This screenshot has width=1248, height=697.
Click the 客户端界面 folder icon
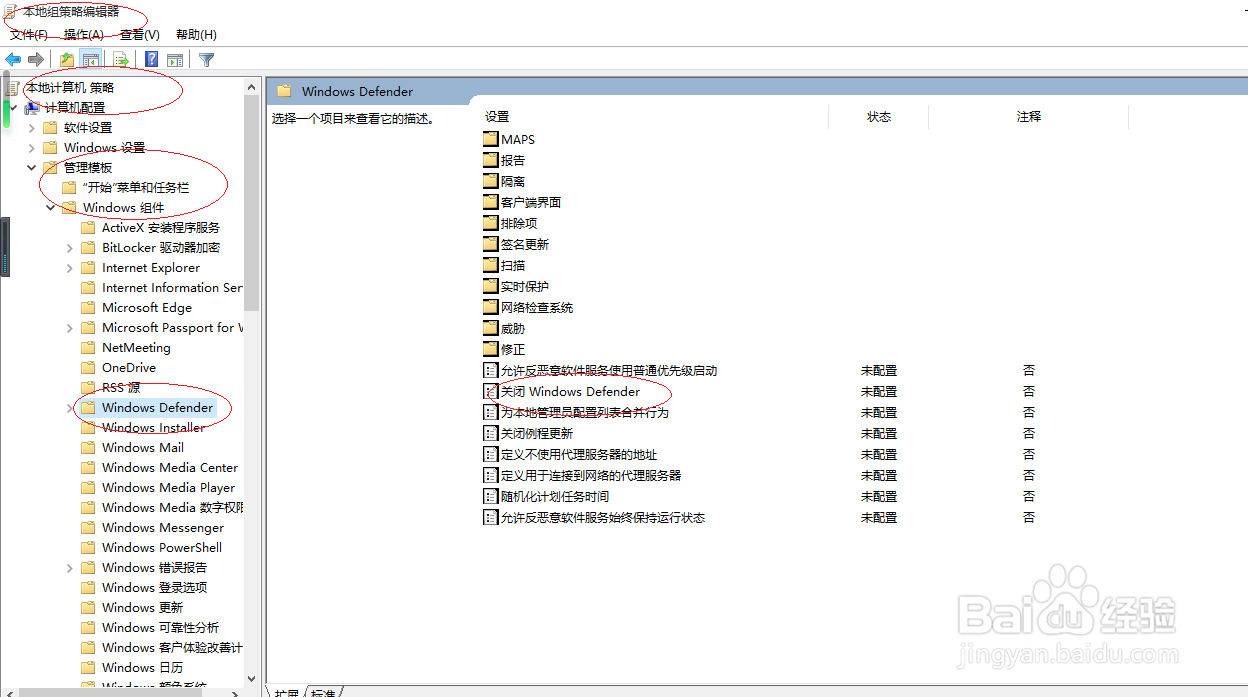[490, 202]
